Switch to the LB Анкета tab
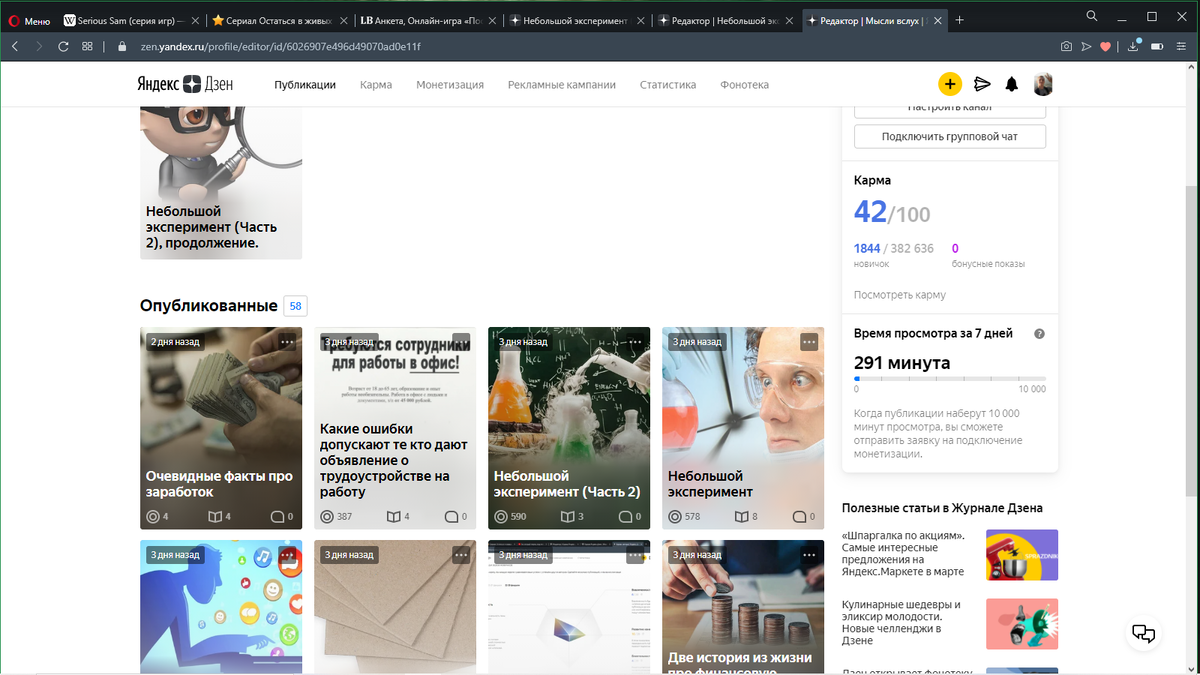The height and width of the screenshot is (675, 1200). click(x=428, y=20)
